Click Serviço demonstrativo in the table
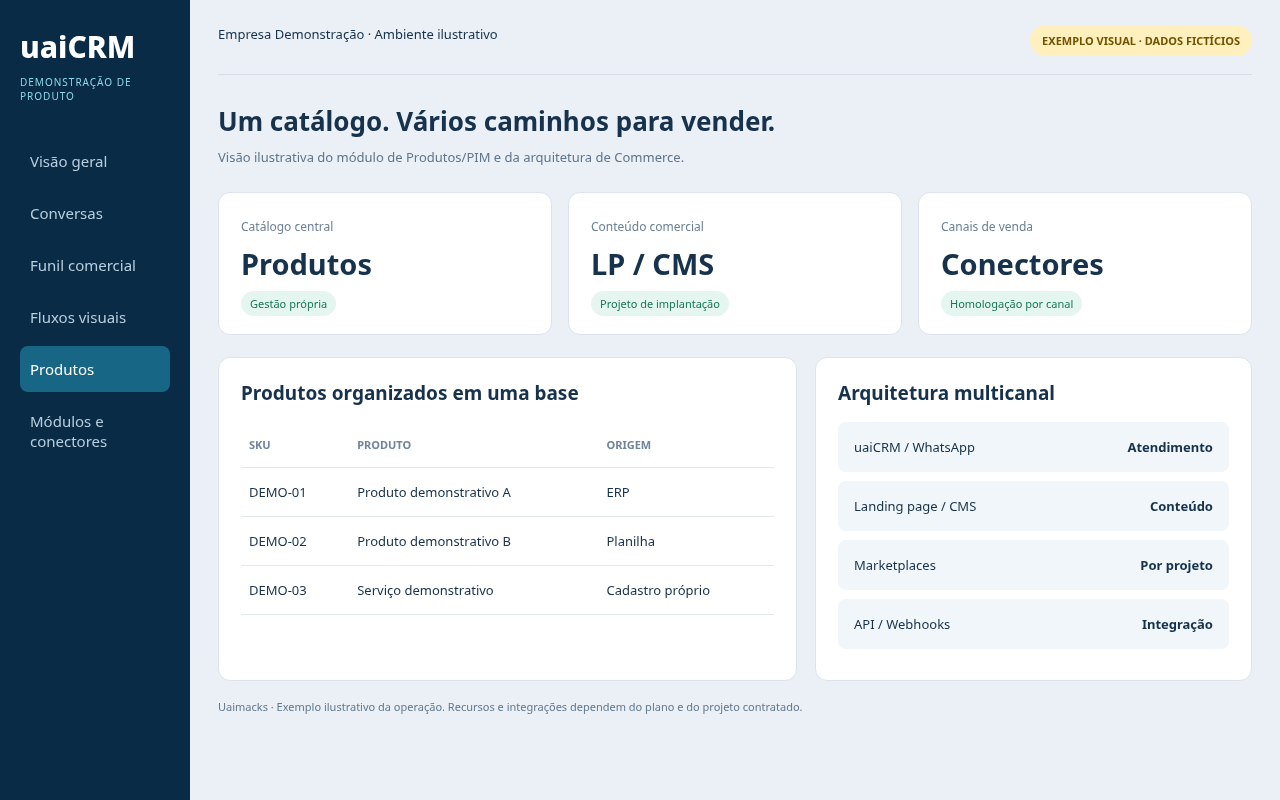The width and height of the screenshot is (1280, 800). [x=425, y=590]
